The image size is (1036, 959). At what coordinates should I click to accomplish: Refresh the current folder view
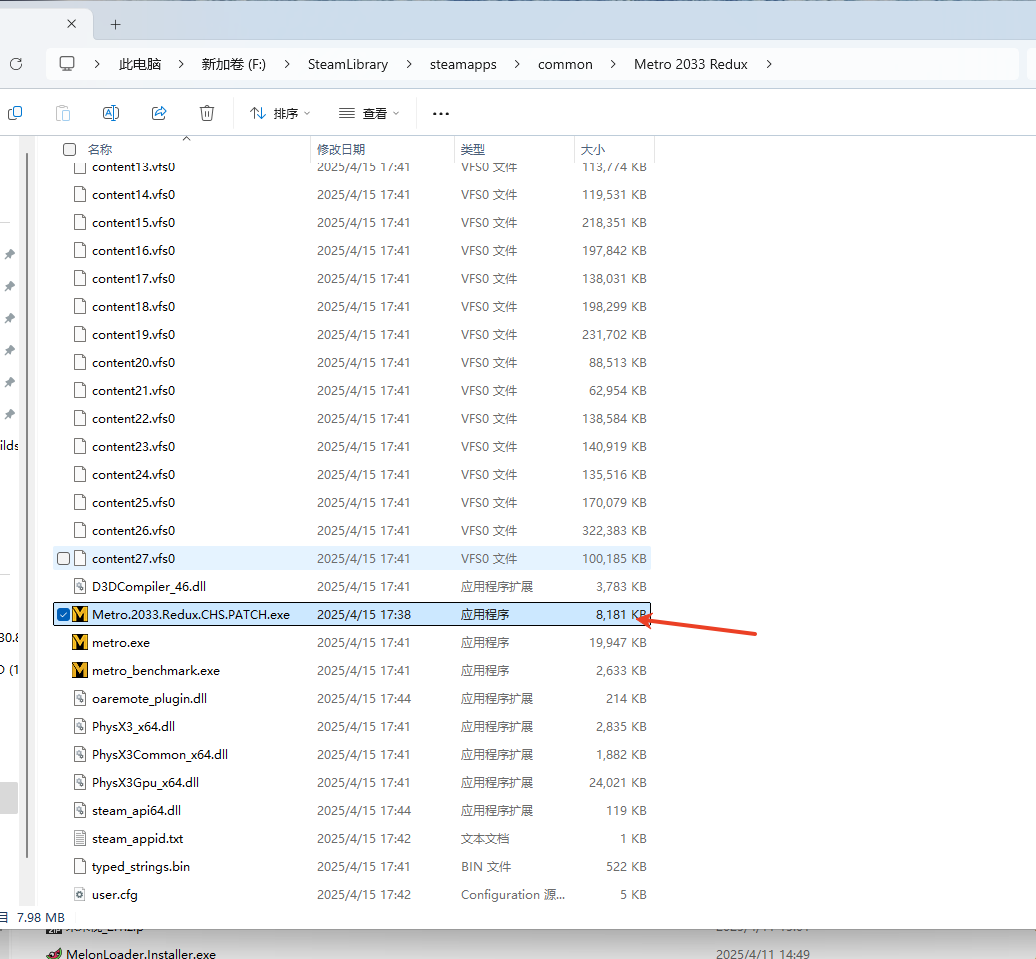(x=17, y=64)
